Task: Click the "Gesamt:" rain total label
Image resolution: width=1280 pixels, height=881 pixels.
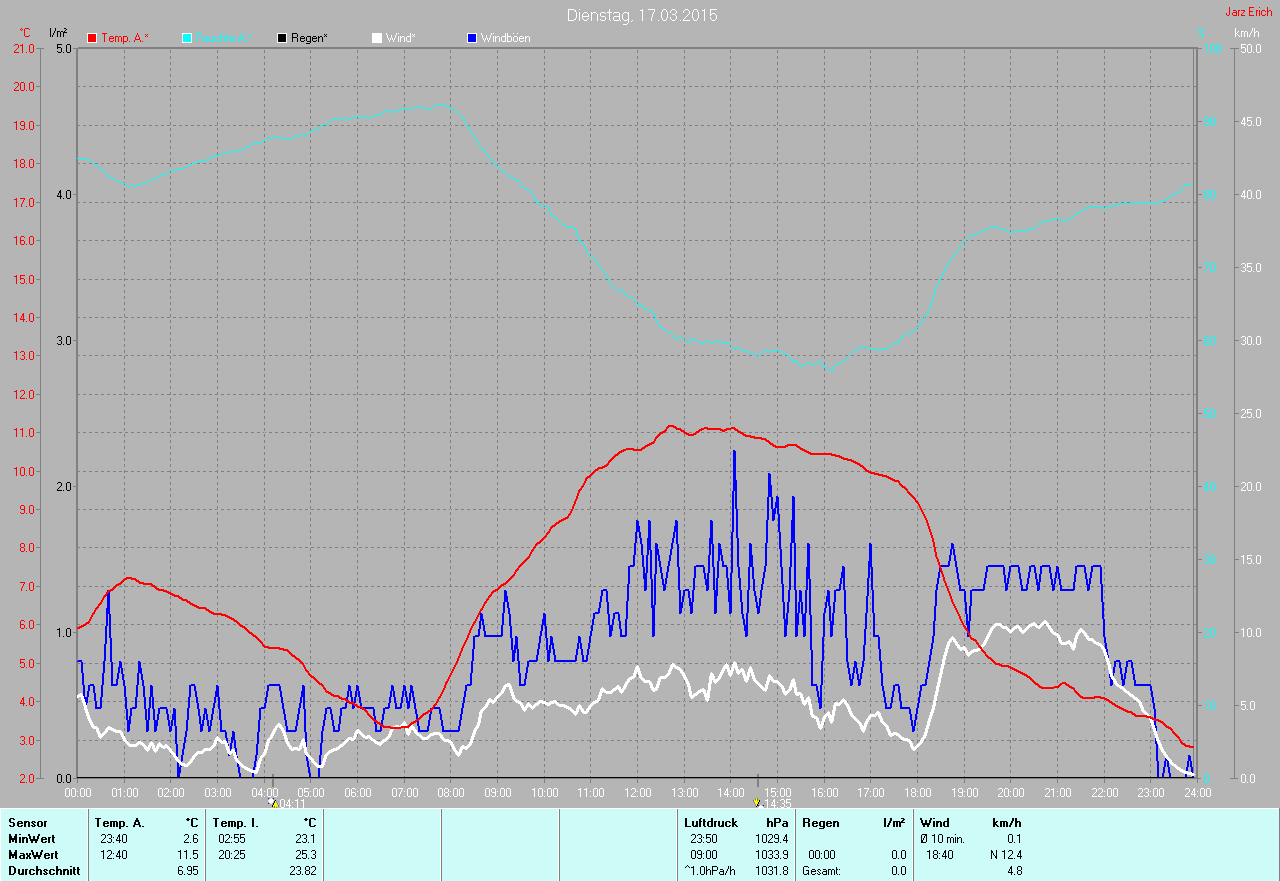Action: pos(821,871)
